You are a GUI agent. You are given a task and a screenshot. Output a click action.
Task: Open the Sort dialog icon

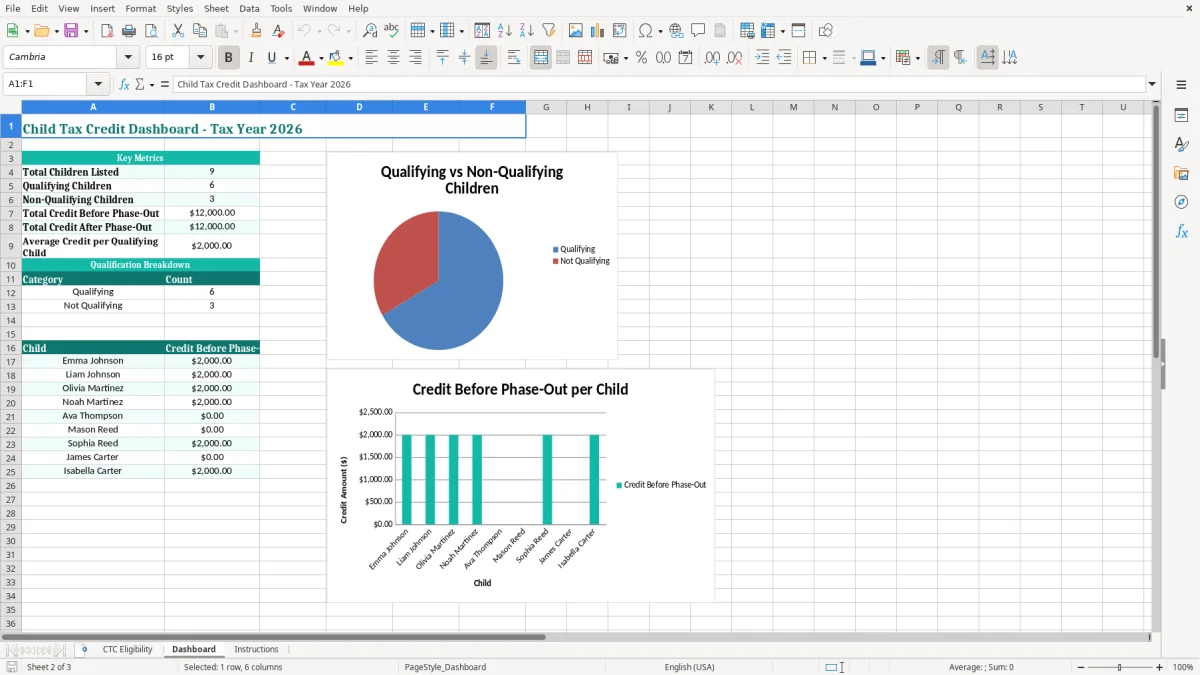coord(483,31)
